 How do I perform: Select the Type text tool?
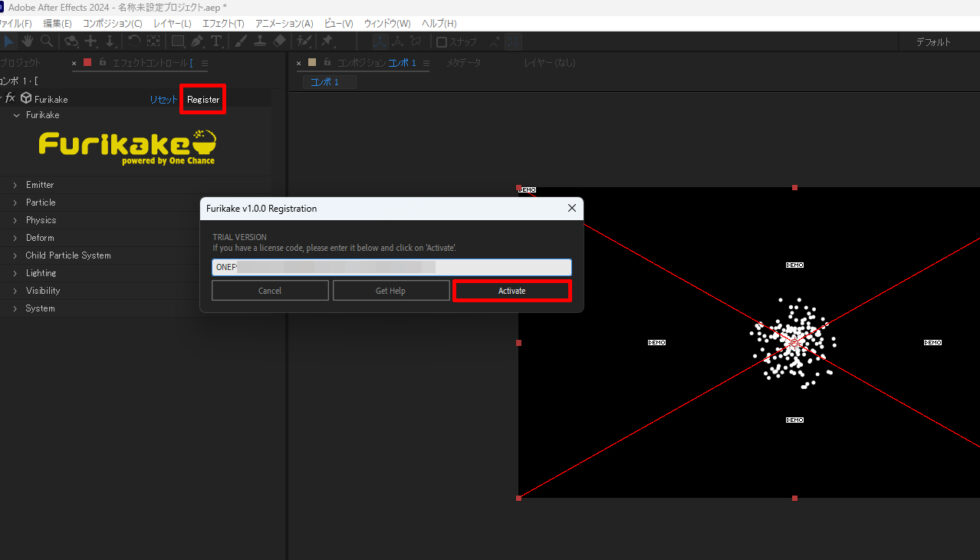click(216, 42)
